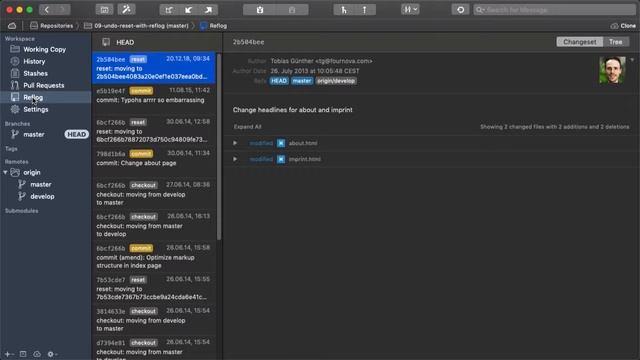Click the Reflog breadcrumb item

pyautogui.click(x=213, y=26)
